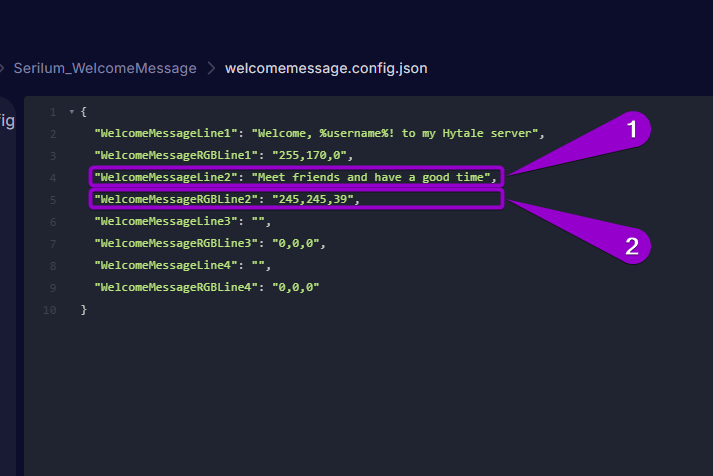The image size is (713, 476).
Task: Click the WelcomeMessageLine2 key
Action: pyautogui.click(x=166, y=177)
